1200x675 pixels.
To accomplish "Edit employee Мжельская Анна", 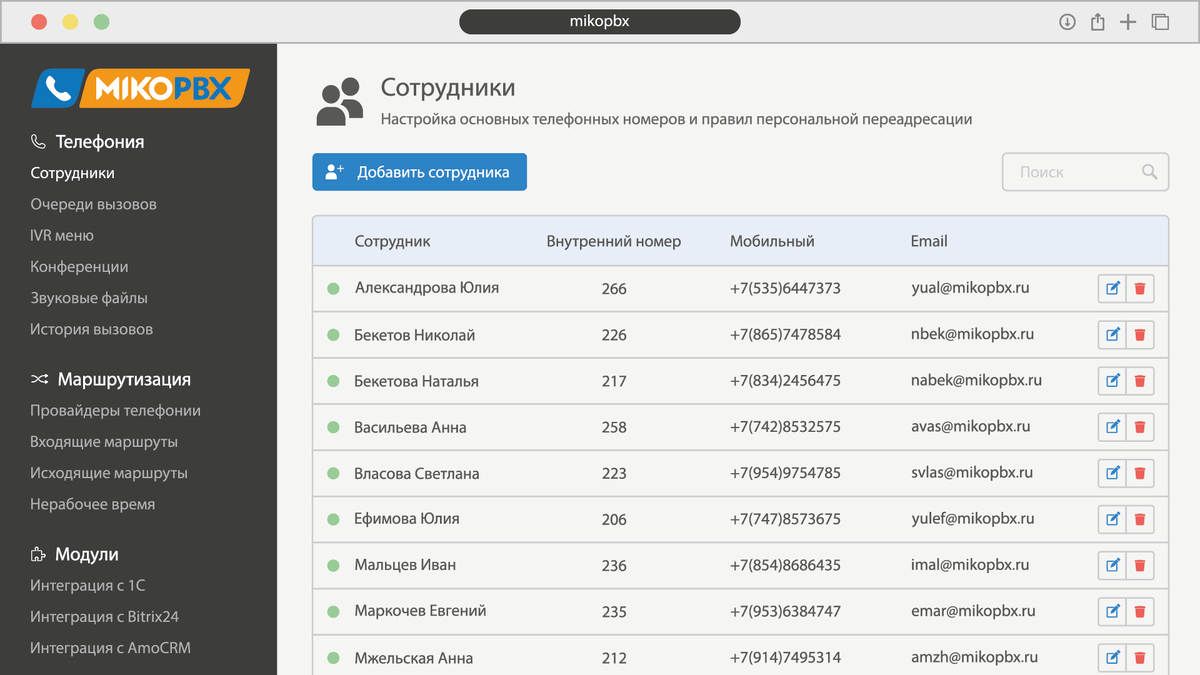I will coord(1112,657).
